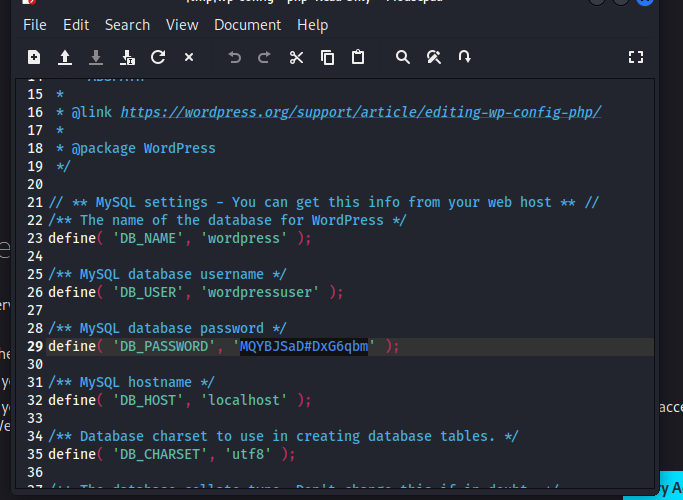Click the 'MySQL hostname' comment
The image size is (683, 500).
[x=131, y=382]
